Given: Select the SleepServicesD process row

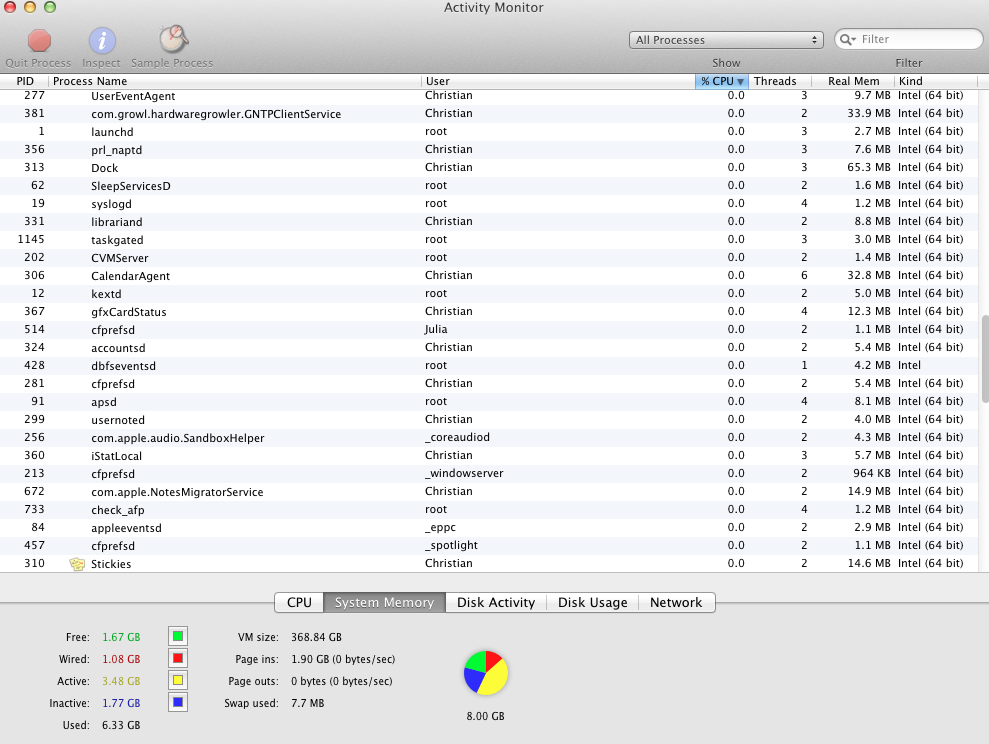Looking at the screenshot, I should click(489, 185).
